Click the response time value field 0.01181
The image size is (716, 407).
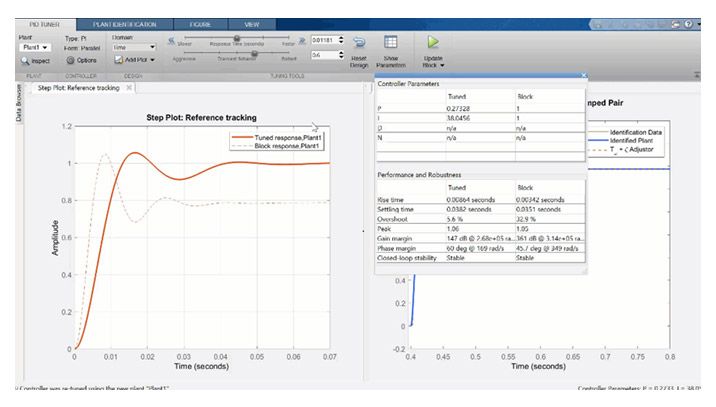click(x=322, y=40)
